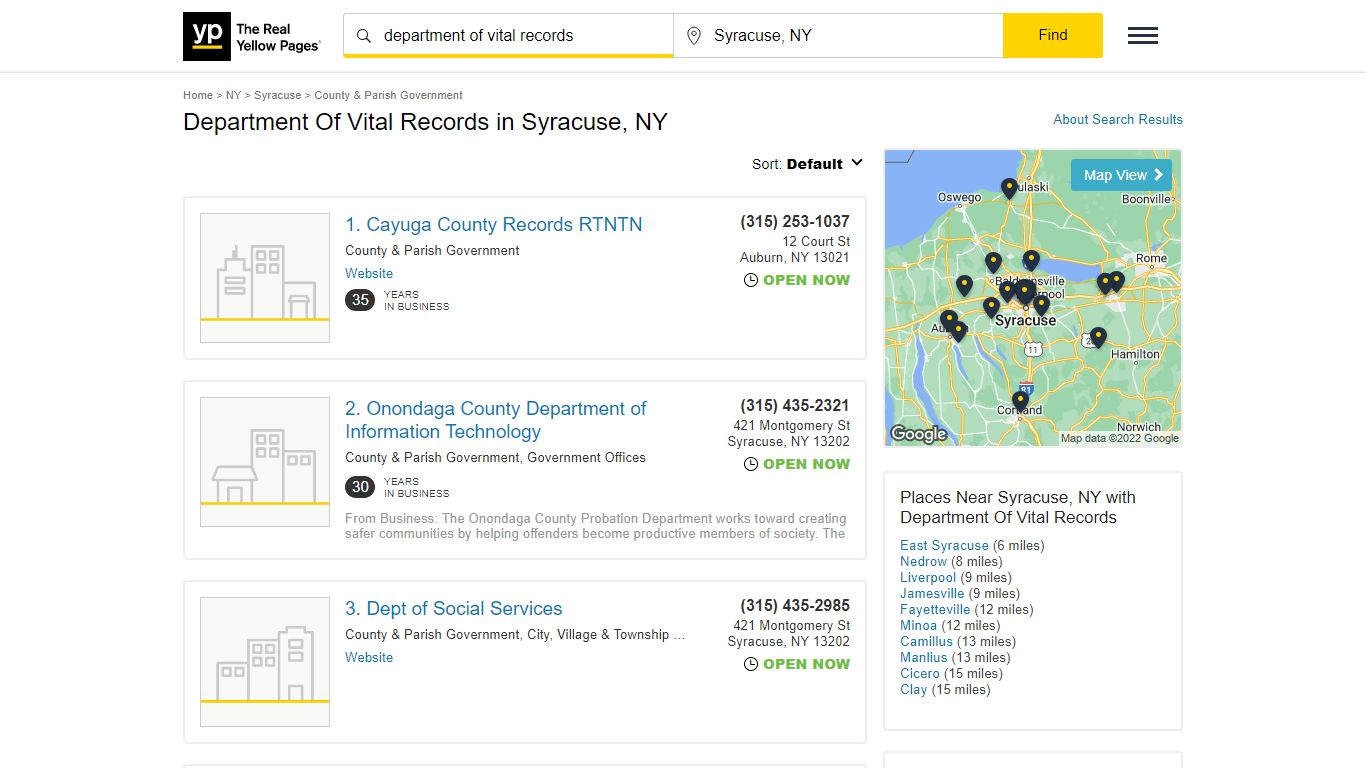The width and height of the screenshot is (1366, 768).
Task: Open About Search Results link
Action: coord(1118,119)
